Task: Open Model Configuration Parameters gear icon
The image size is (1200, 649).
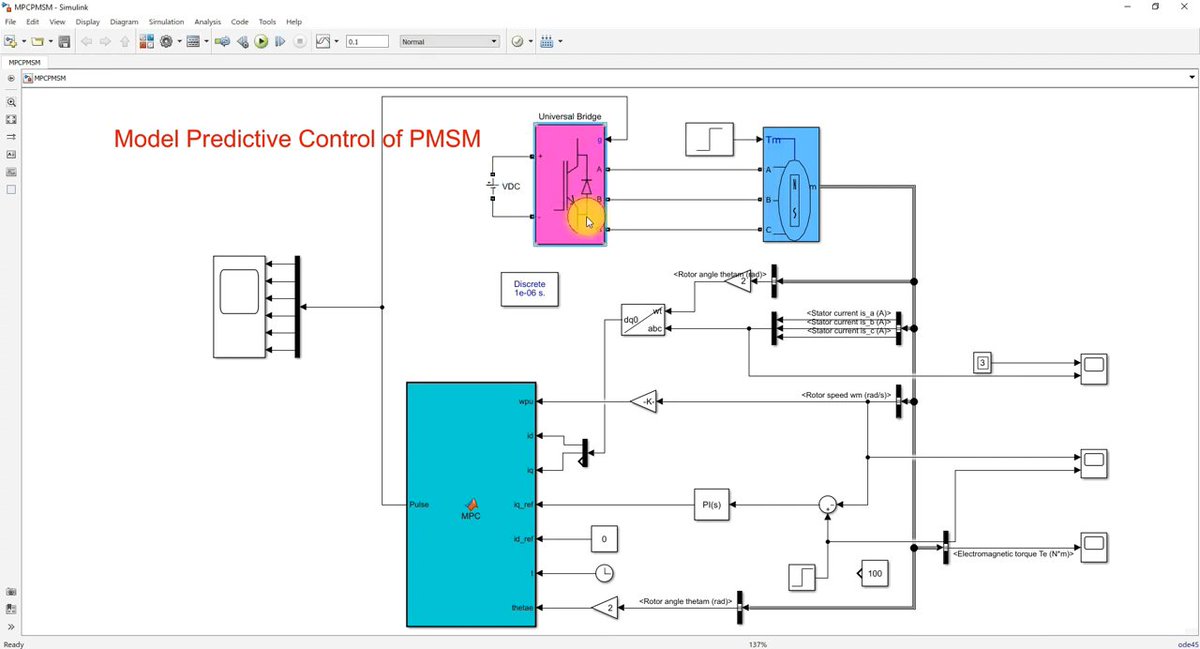Action: [164, 41]
